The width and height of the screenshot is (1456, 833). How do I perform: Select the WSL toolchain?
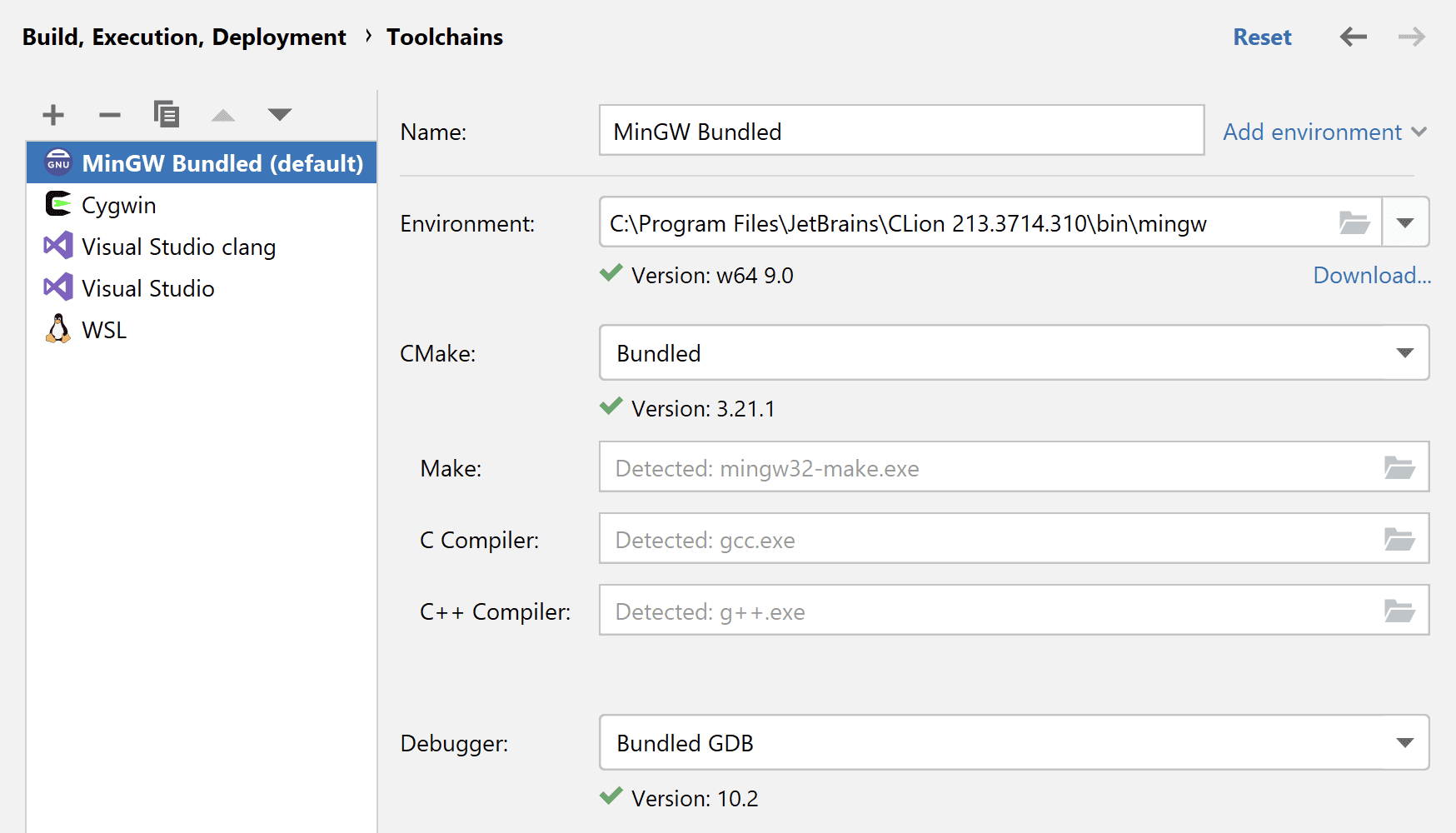[202, 330]
